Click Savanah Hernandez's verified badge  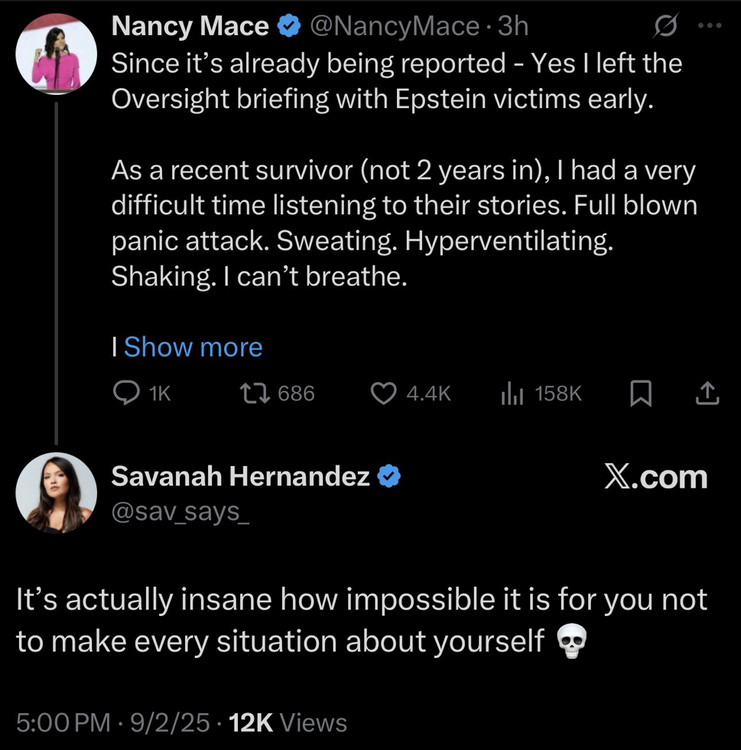click(x=388, y=478)
